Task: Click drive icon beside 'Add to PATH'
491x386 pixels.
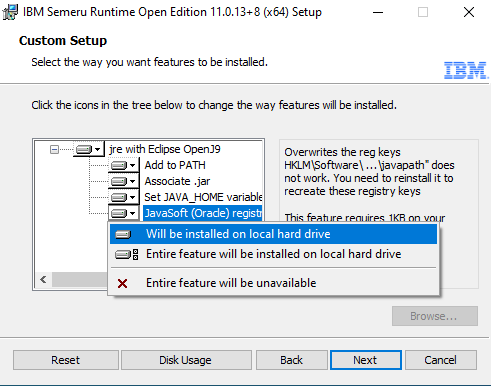Action: pos(119,165)
